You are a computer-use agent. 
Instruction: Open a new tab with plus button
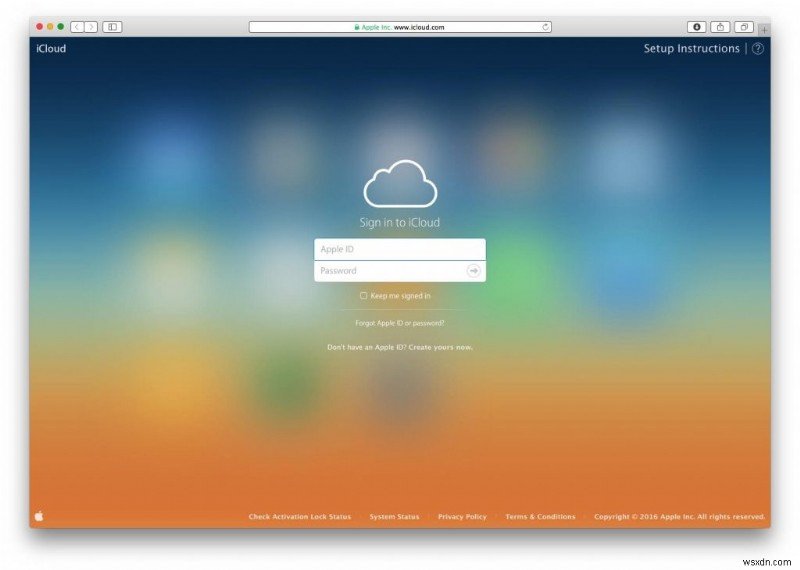(764, 30)
